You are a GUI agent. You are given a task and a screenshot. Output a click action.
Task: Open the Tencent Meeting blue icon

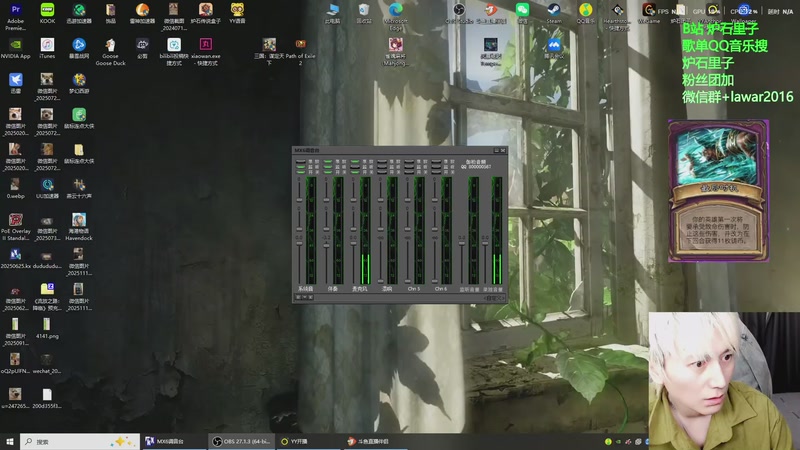pyautogui.click(x=554, y=48)
